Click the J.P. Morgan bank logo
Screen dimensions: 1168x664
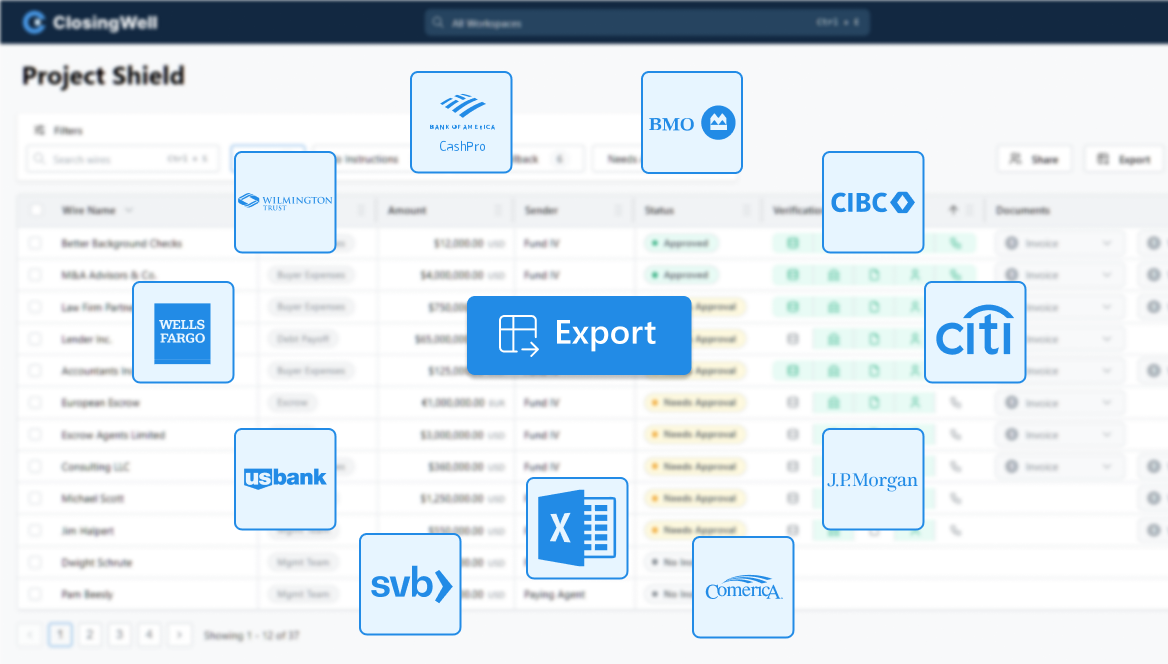872,478
